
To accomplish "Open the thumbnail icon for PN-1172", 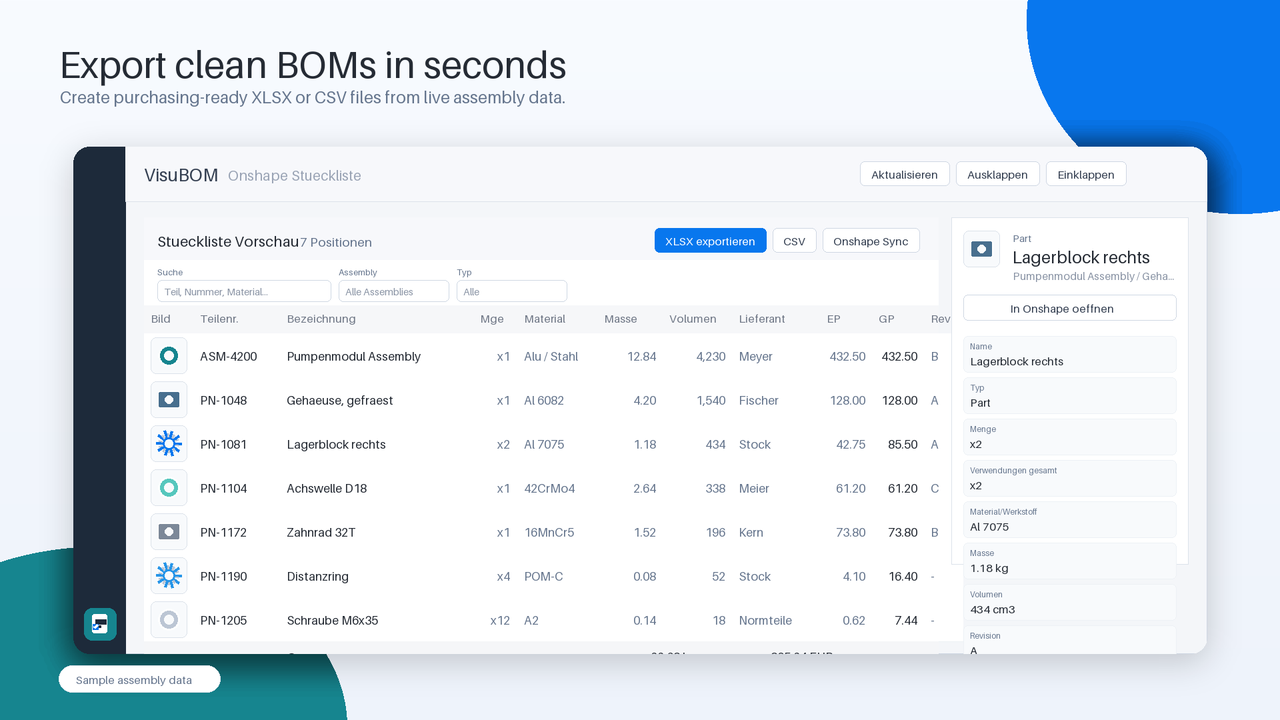I will 169,532.
